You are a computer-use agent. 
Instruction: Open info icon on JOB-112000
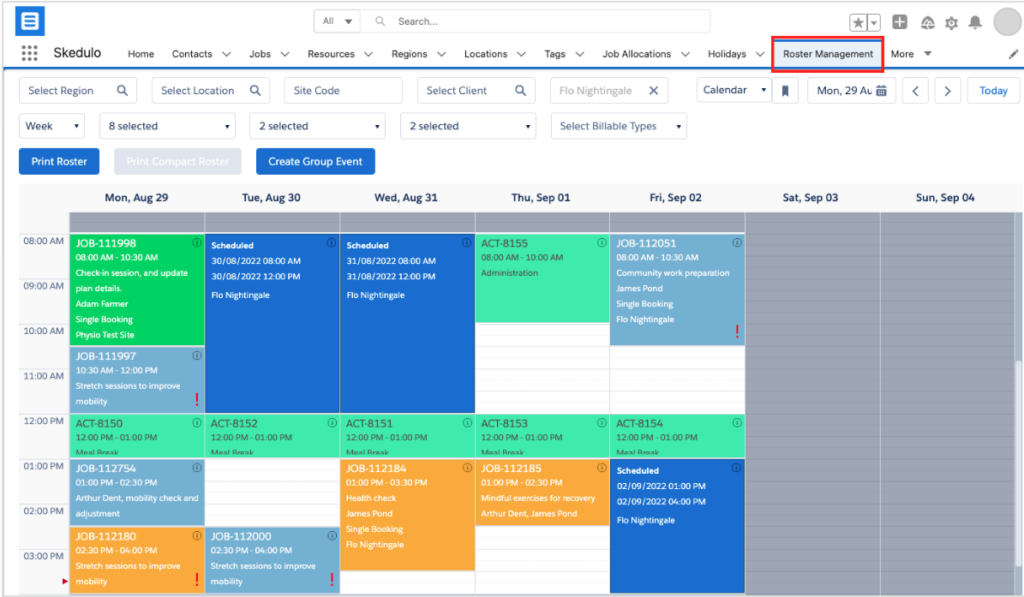332,536
